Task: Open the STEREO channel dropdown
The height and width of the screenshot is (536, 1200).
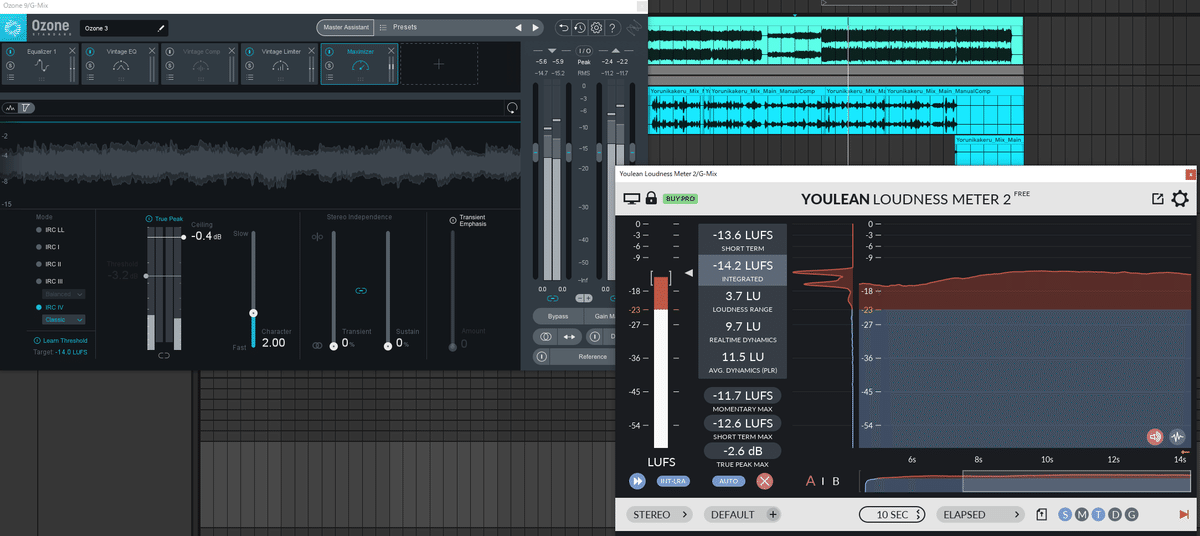Action: [660, 514]
